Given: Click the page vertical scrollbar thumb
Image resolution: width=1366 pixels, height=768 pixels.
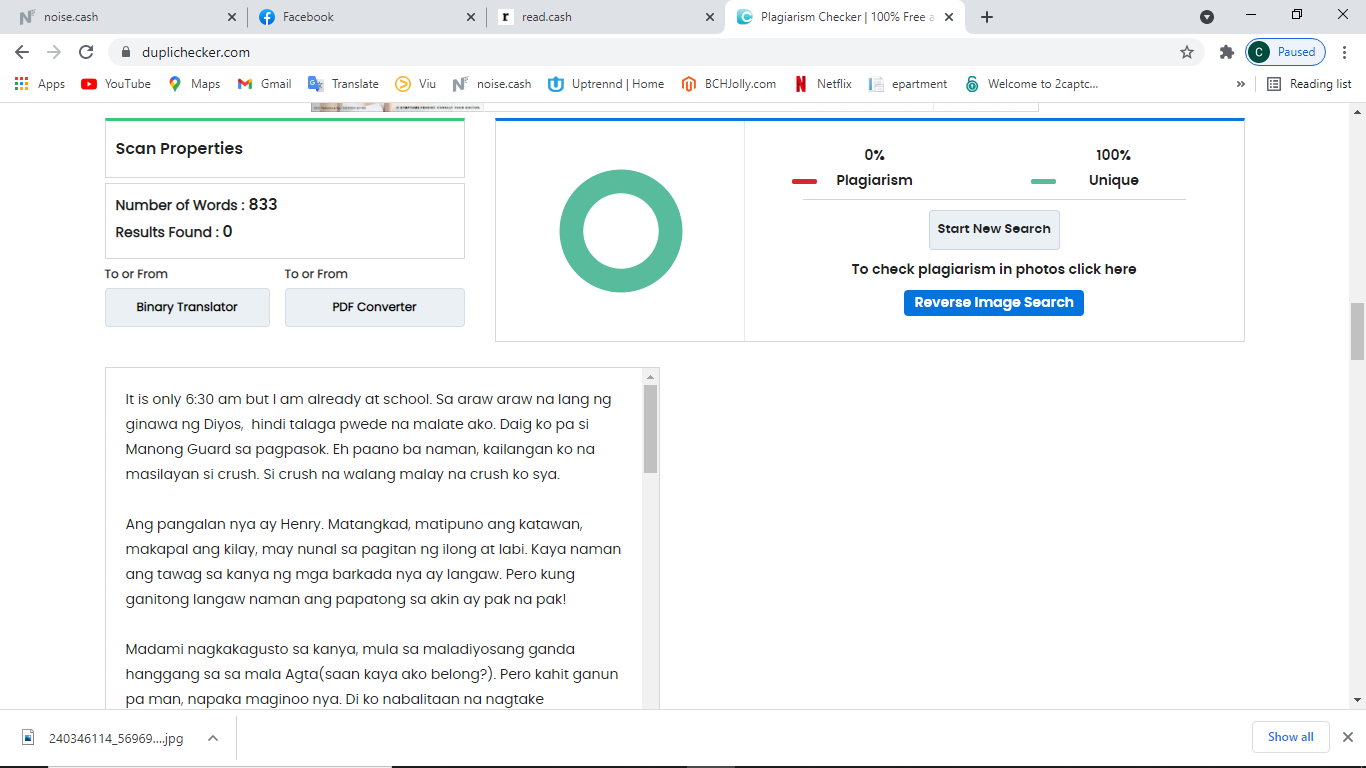Looking at the screenshot, I should coord(1357,331).
